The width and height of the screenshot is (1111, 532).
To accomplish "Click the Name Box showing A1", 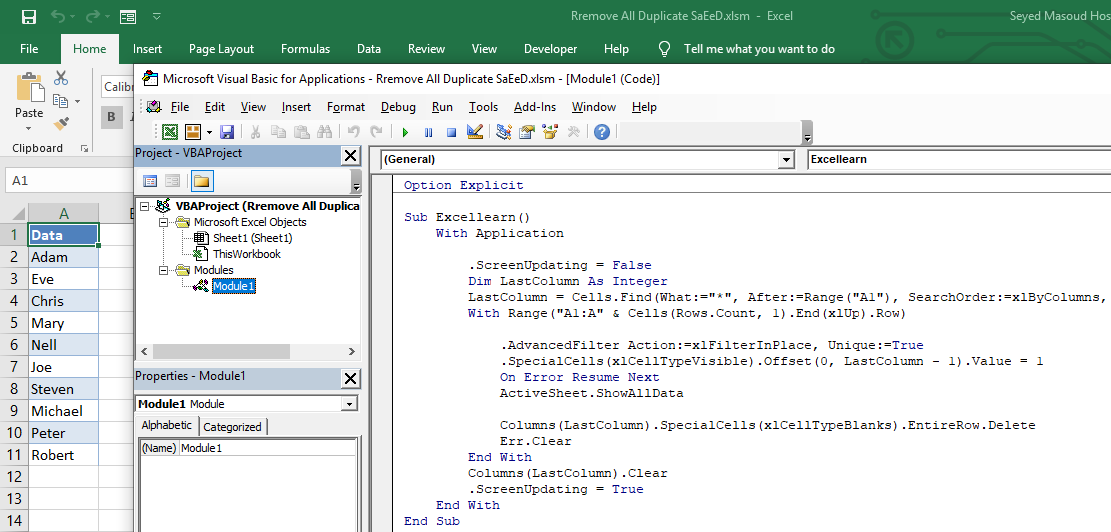I will click(67, 181).
